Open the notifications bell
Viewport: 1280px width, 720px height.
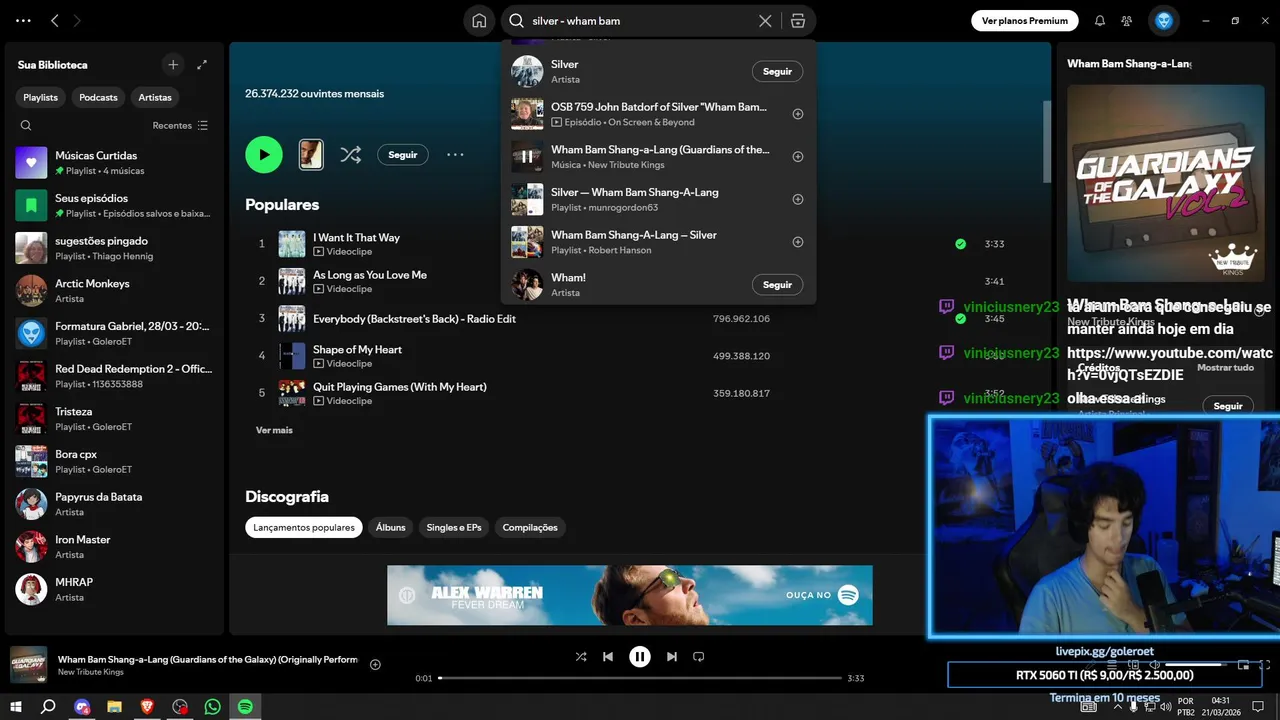pyautogui.click(x=1100, y=21)
